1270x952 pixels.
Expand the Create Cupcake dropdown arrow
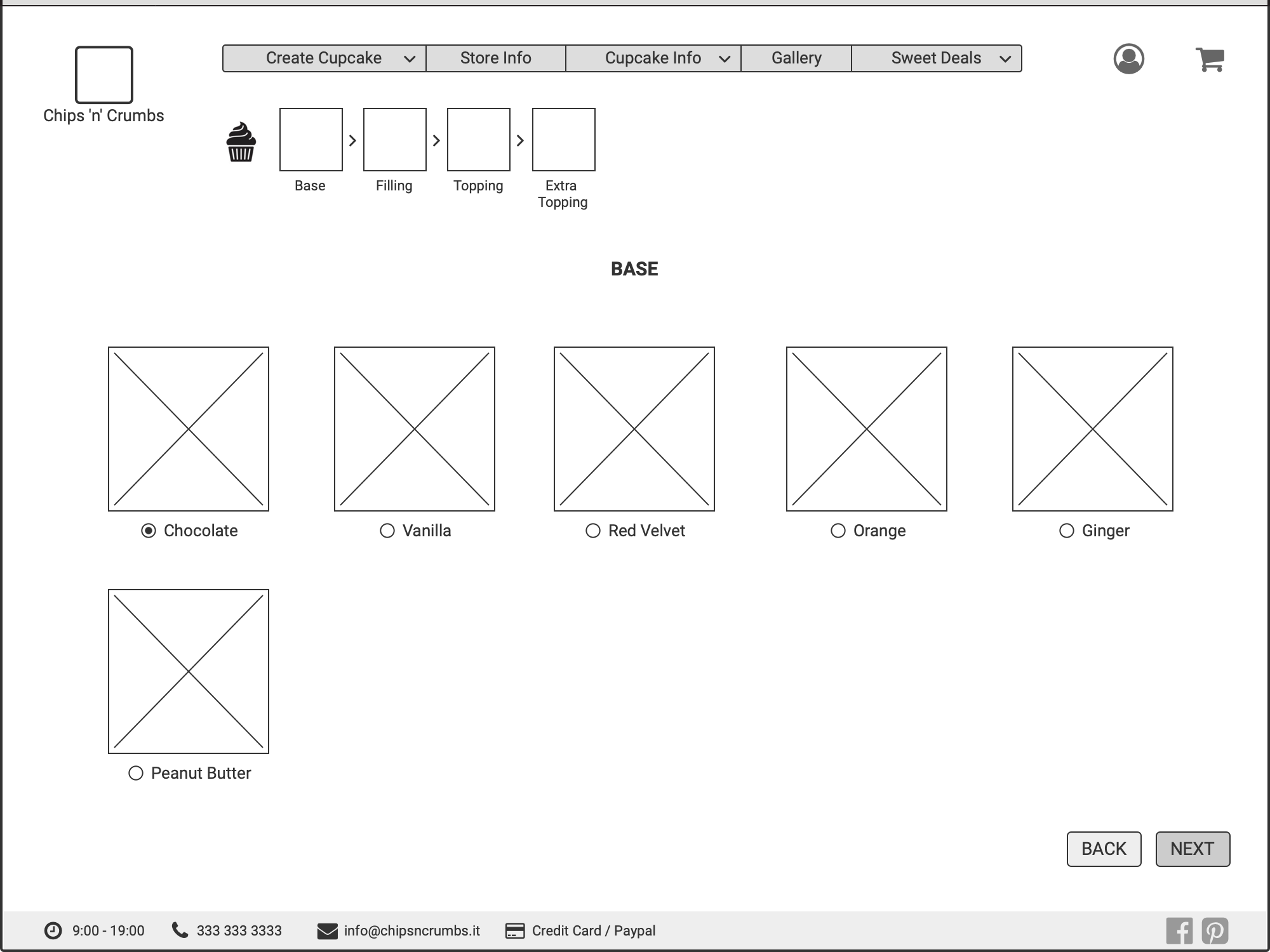click(x=410, y=59)
